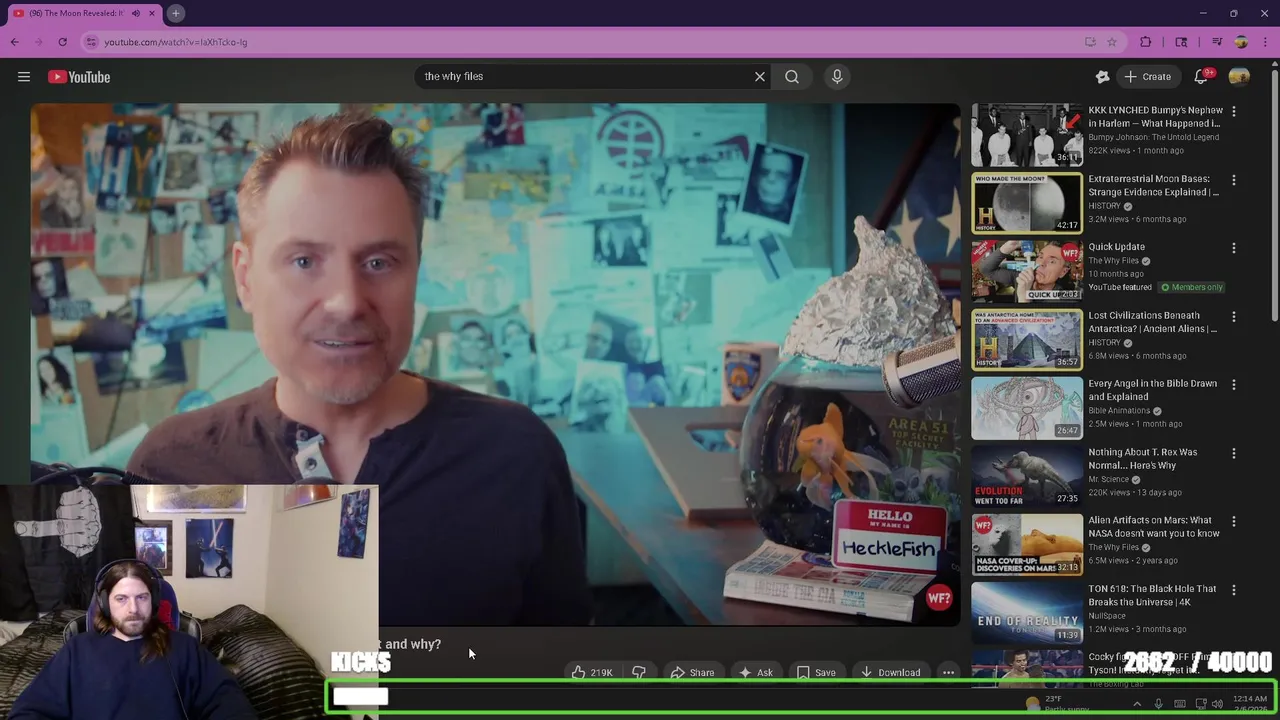Mute the tab via its speaker icon
1280x720 pixels.
point(136,13)
